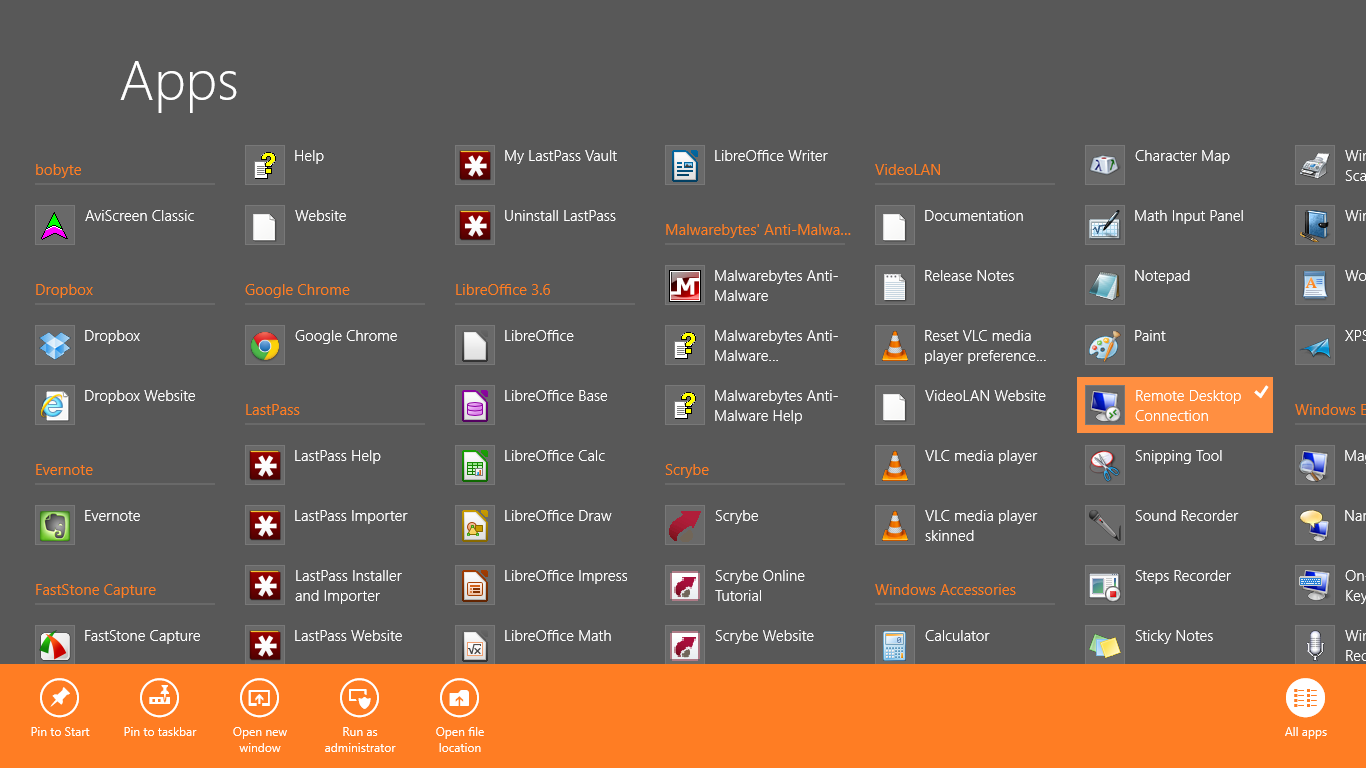1366x768 pixels.
Task: Click the Windows Accessories group heading
Action: pyautogui.click(x=945, y=590)
